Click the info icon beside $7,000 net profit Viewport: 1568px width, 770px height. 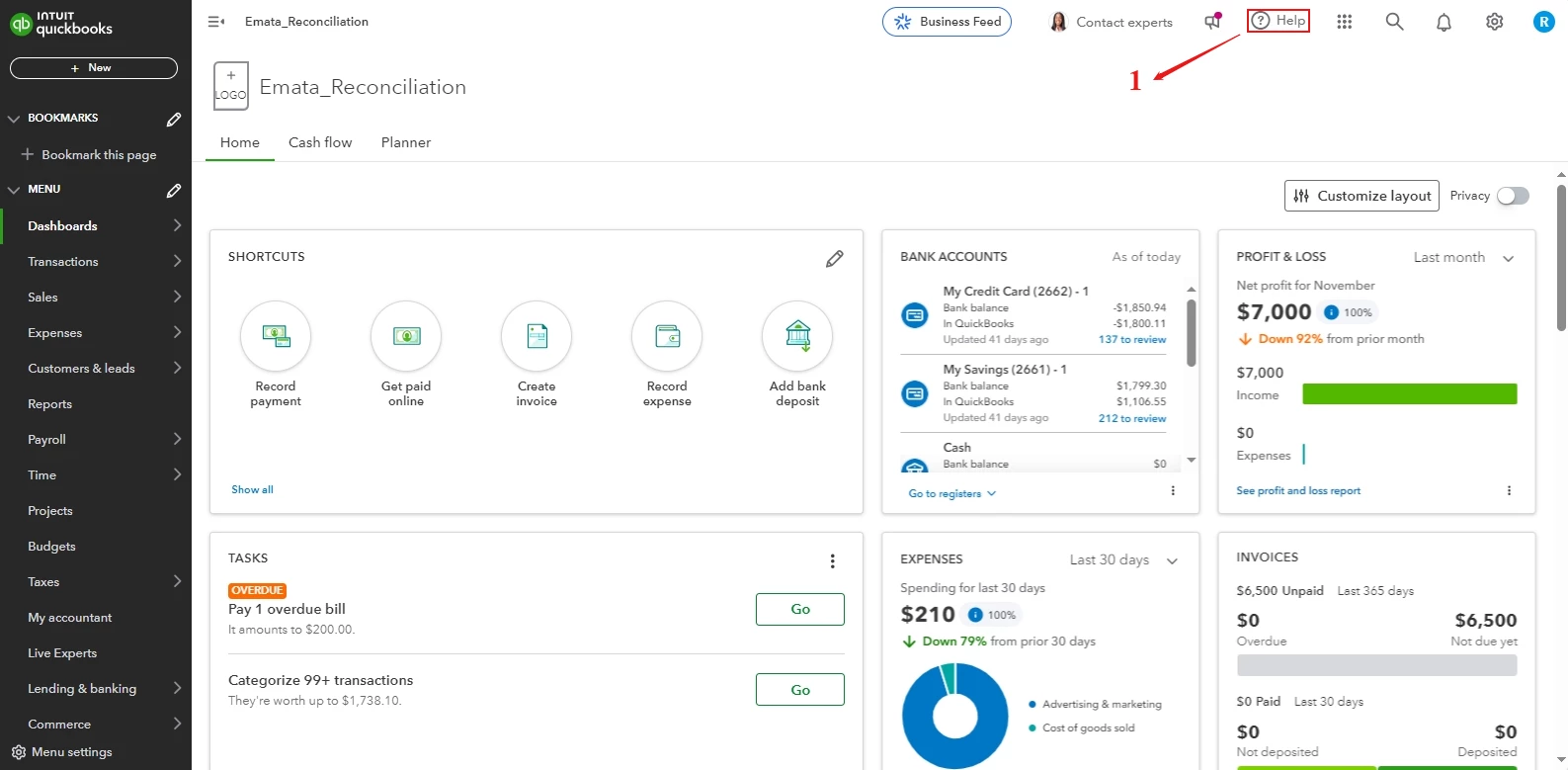click(1331, 312)
